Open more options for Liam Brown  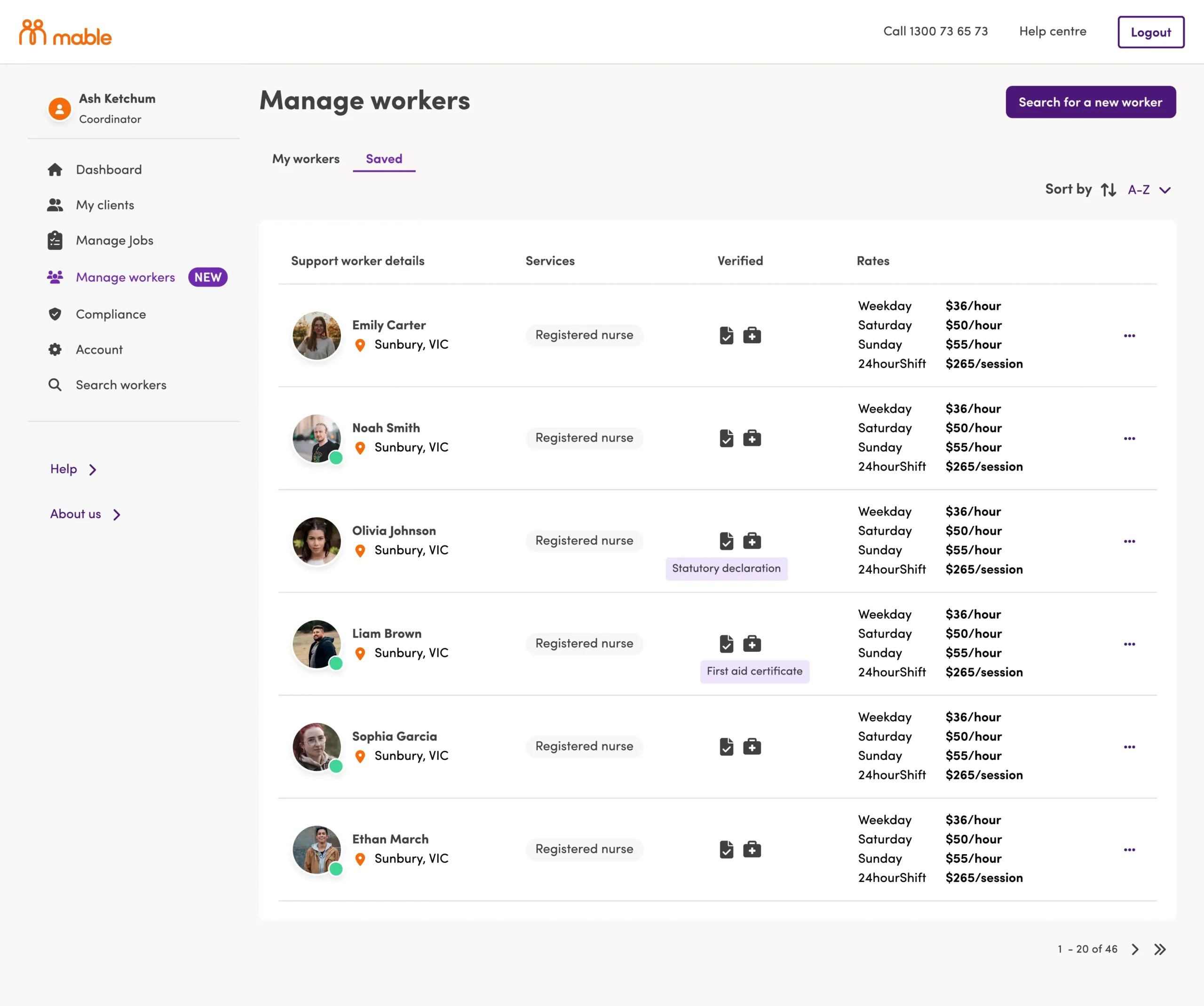point(1130,644)
